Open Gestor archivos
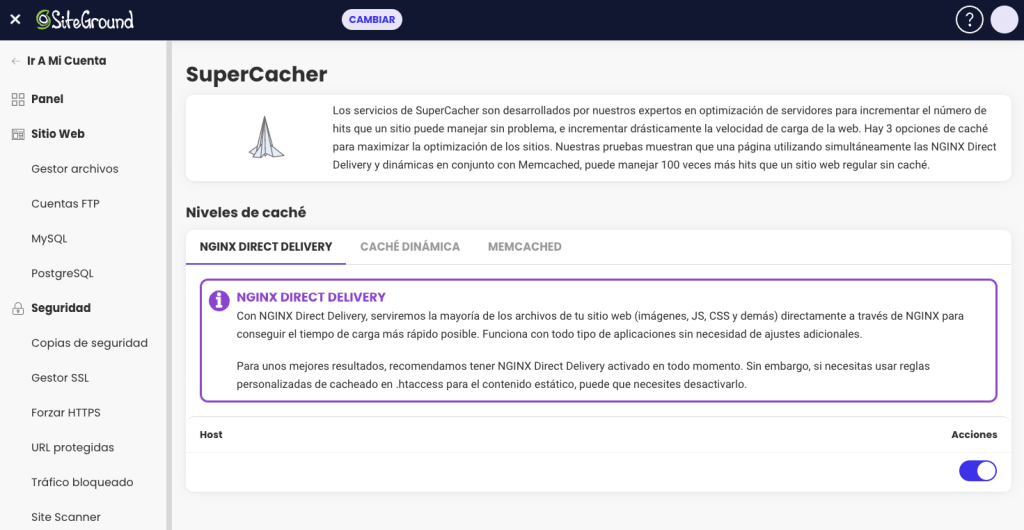The height and width of the screenshot is (530, 1024). click(75, 169)
